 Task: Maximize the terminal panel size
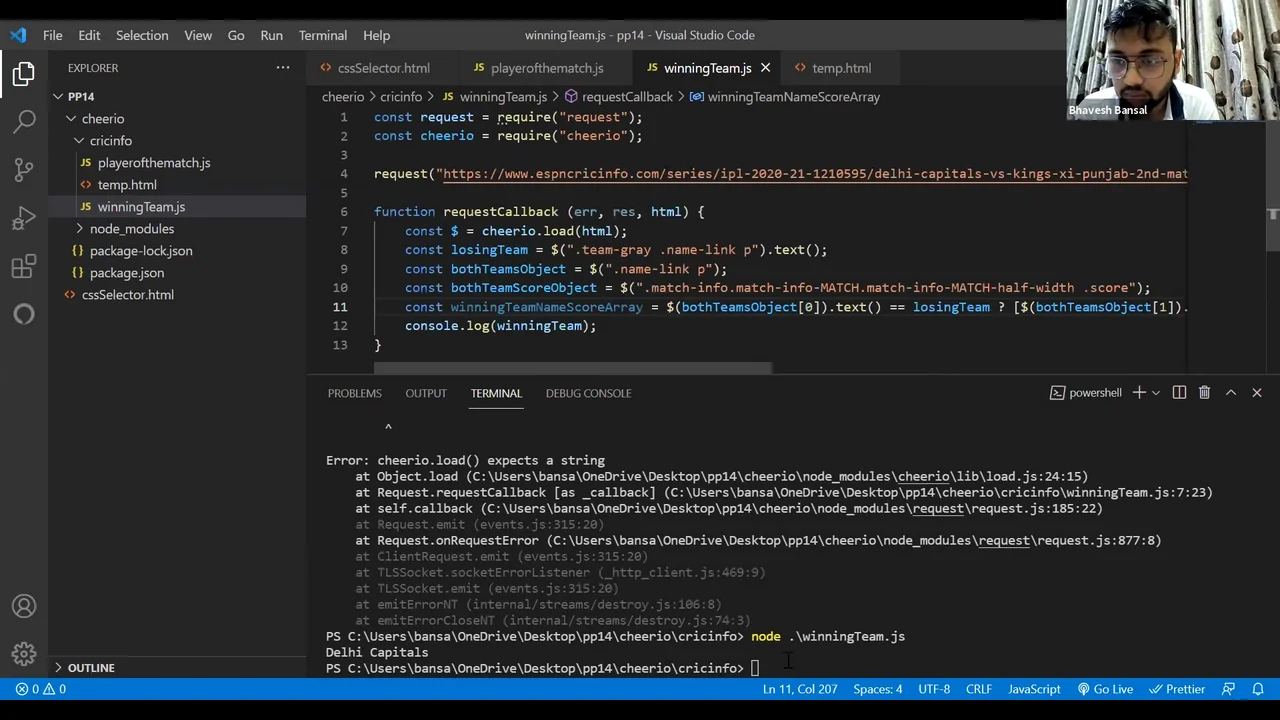click(1231, 393)
